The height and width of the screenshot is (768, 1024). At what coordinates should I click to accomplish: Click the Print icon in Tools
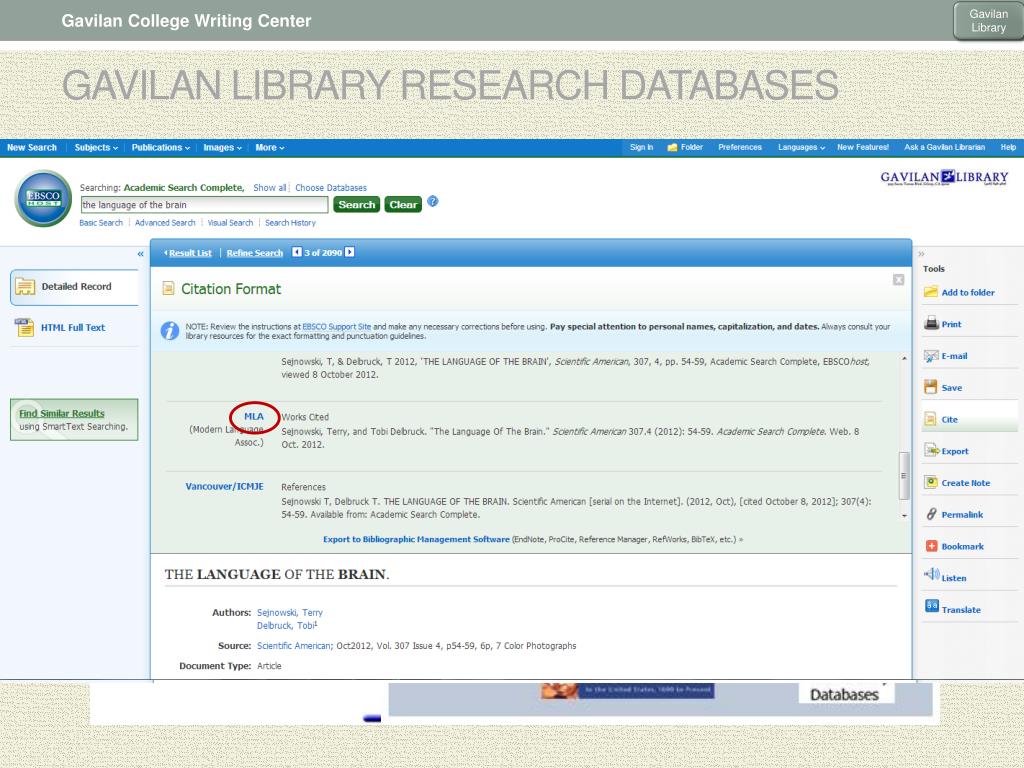point(931,323)
